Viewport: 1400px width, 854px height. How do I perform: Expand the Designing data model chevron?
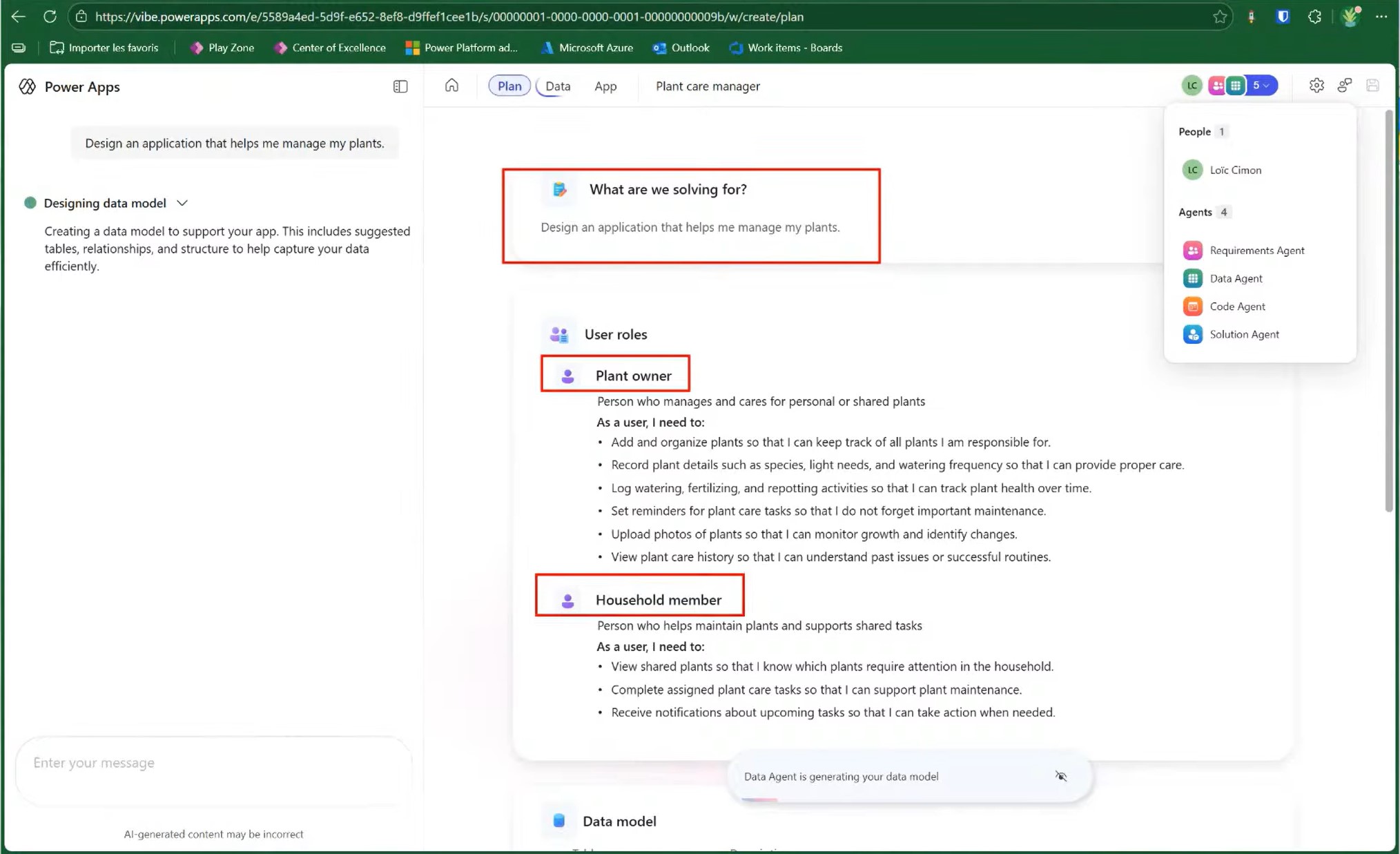[x=182, y=203]
